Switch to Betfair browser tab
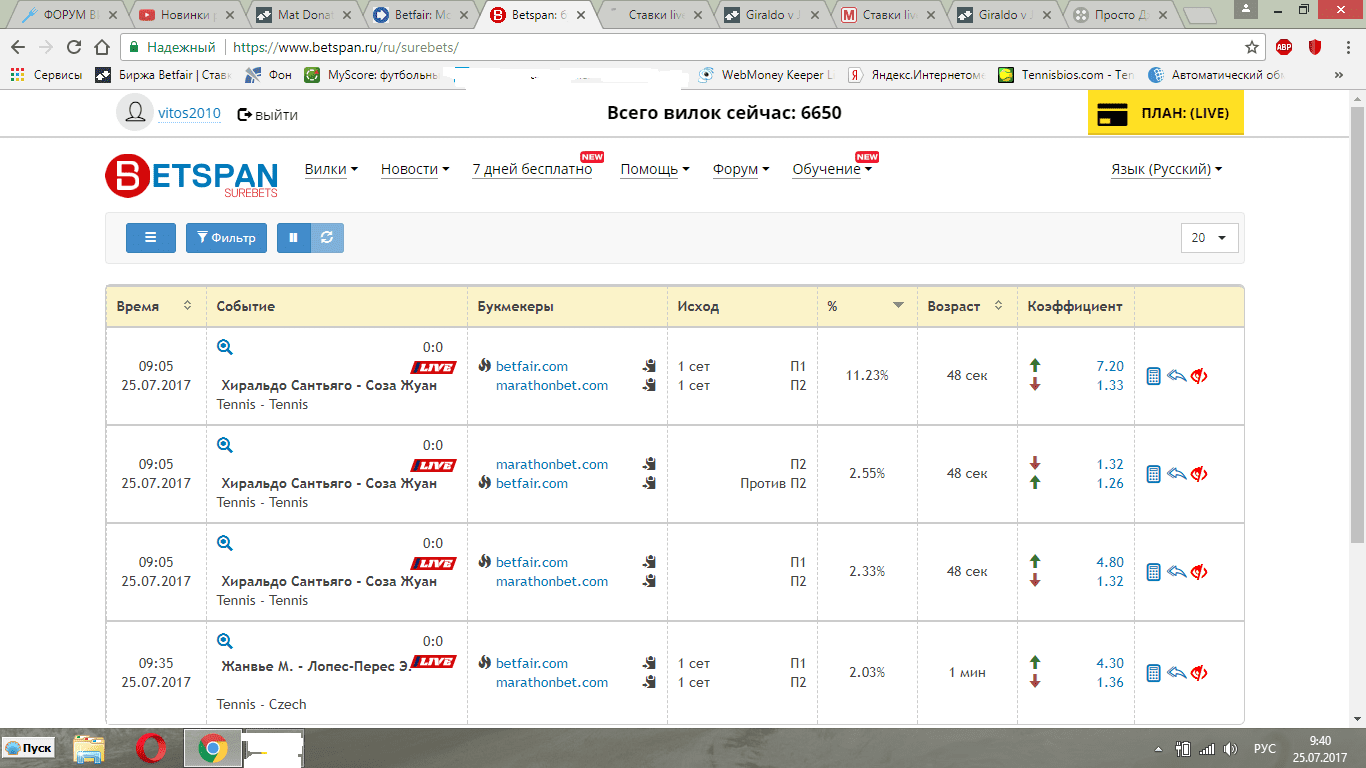This screenshot has width=1366, height=768. click(x=420, y=15)
